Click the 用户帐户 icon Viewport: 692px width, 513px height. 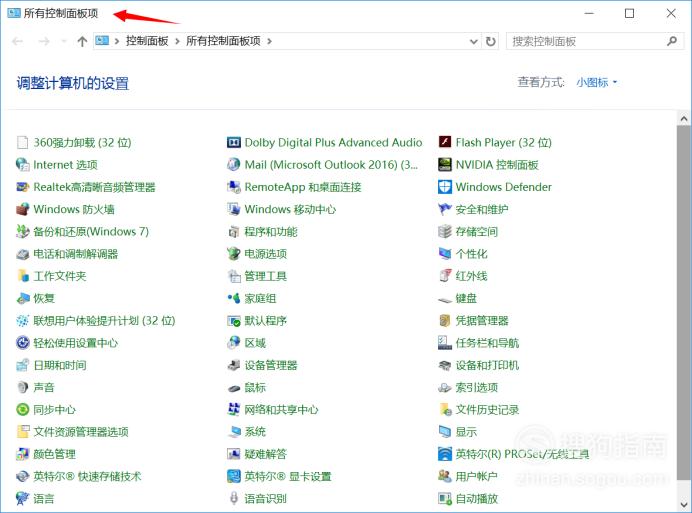tap(444, 476)
